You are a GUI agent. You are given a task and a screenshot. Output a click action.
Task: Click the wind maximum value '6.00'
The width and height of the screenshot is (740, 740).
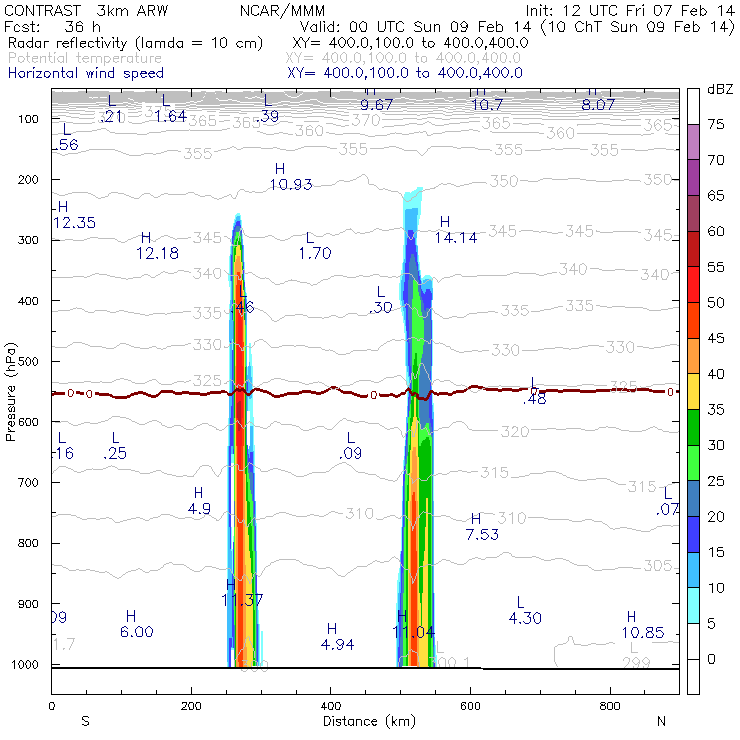click(136, 632)
